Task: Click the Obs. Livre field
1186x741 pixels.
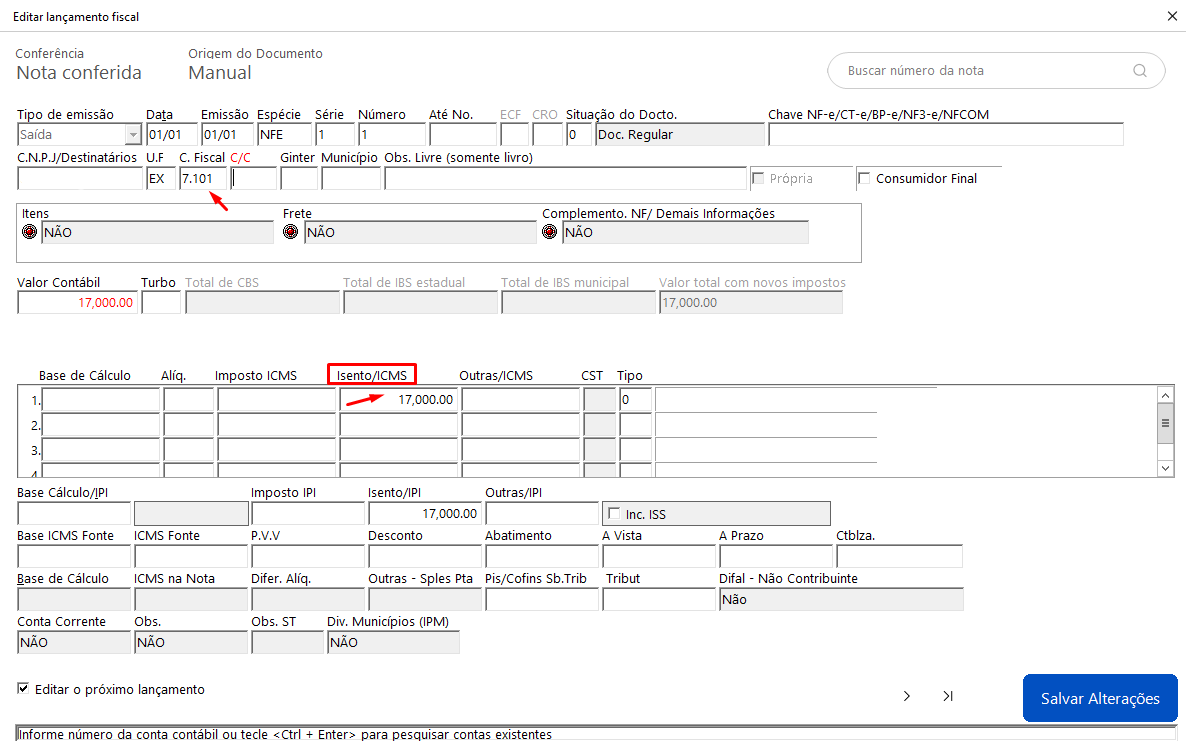Action: (x=565, y=178)
